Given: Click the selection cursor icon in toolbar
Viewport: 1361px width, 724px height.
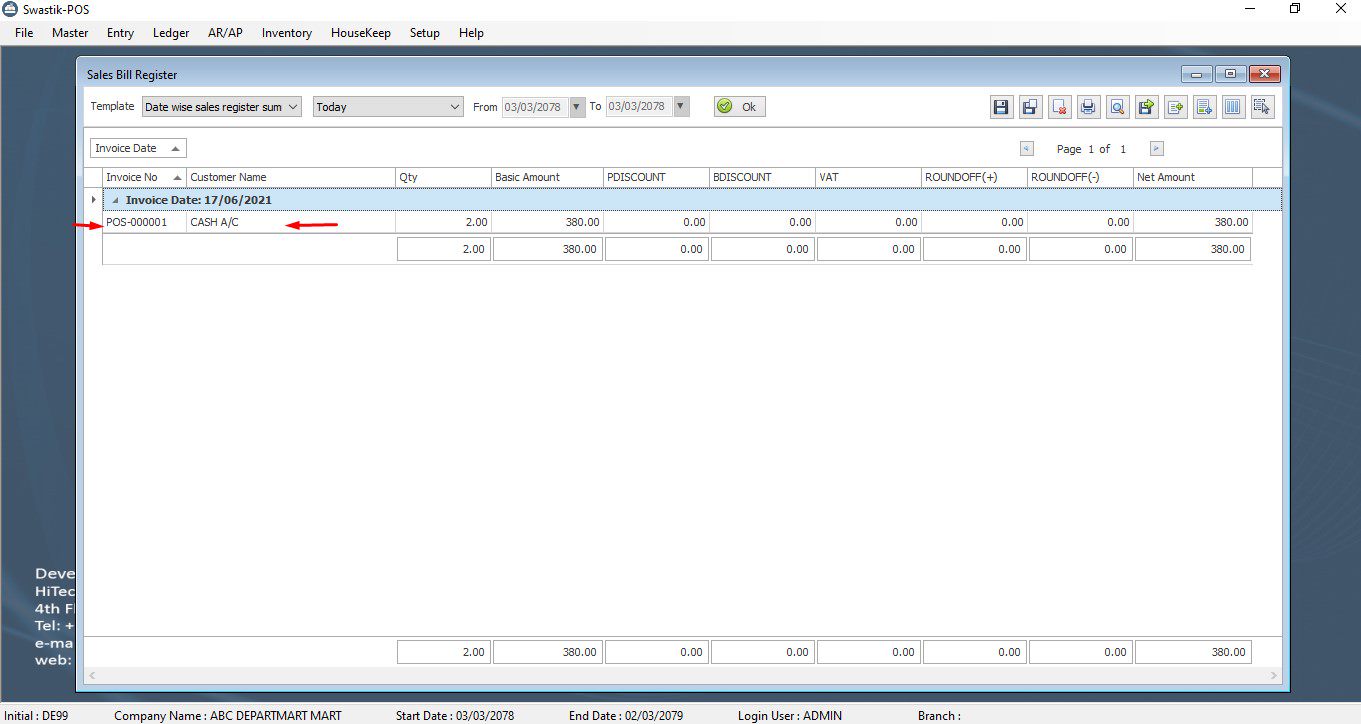Looking at the screenshot, I should pyautogui.click(x=1262, y=107).
